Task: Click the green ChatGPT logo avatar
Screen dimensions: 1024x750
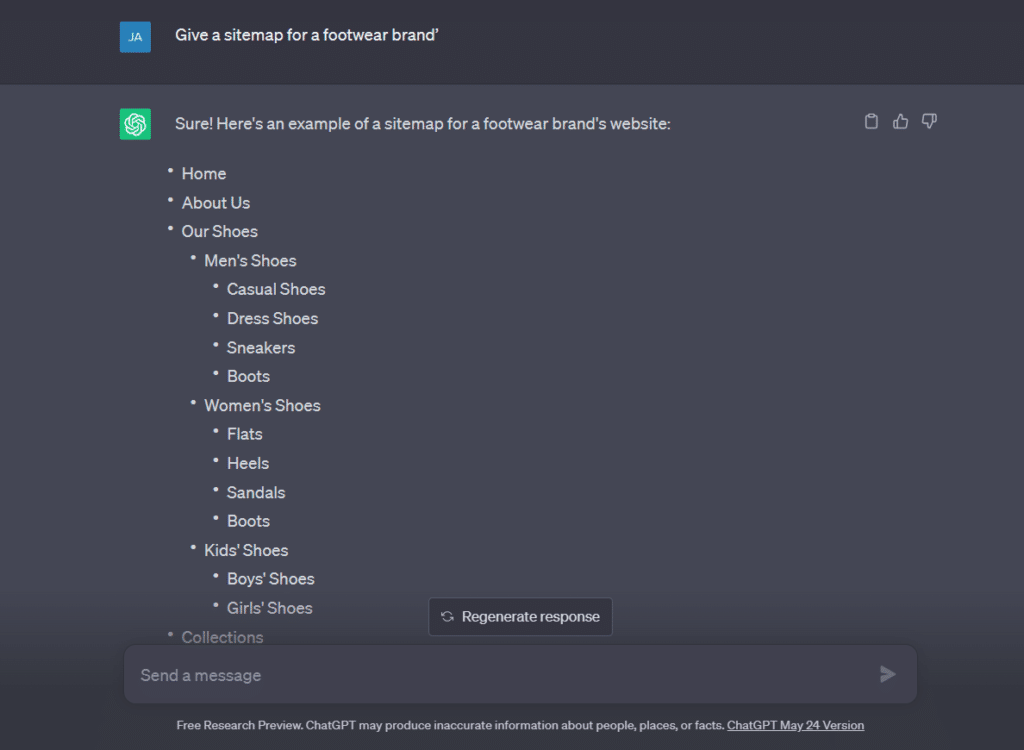Action: point(135,124)
